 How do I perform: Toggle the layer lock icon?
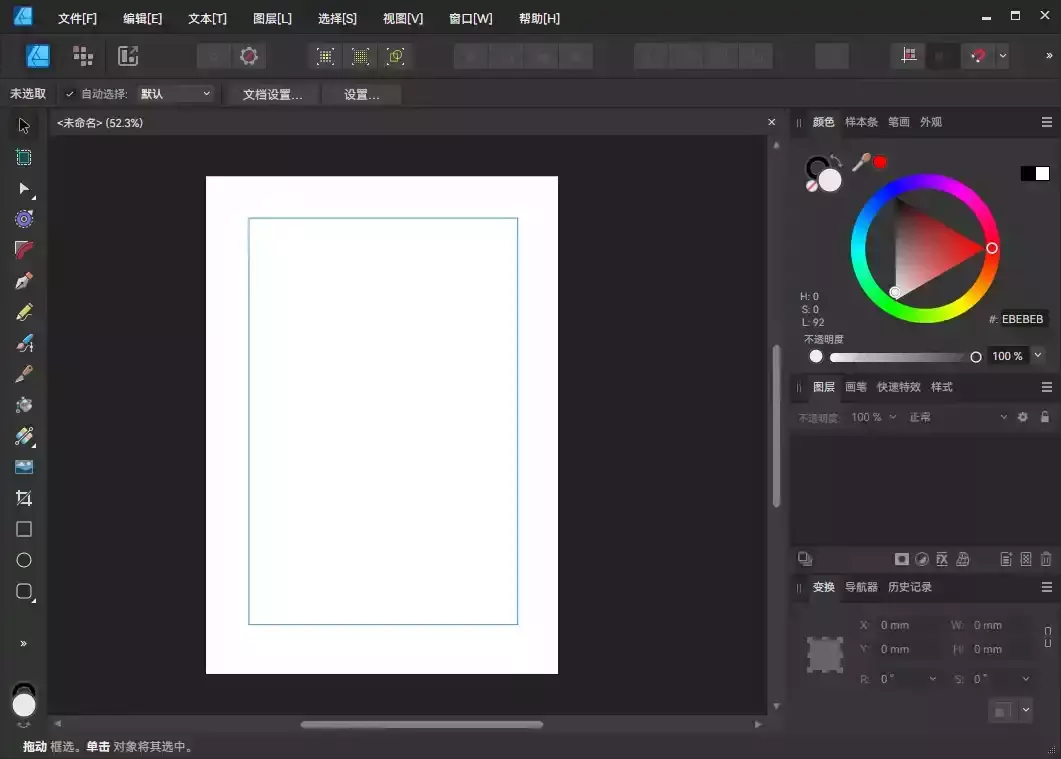click(x=1045, y=417)
